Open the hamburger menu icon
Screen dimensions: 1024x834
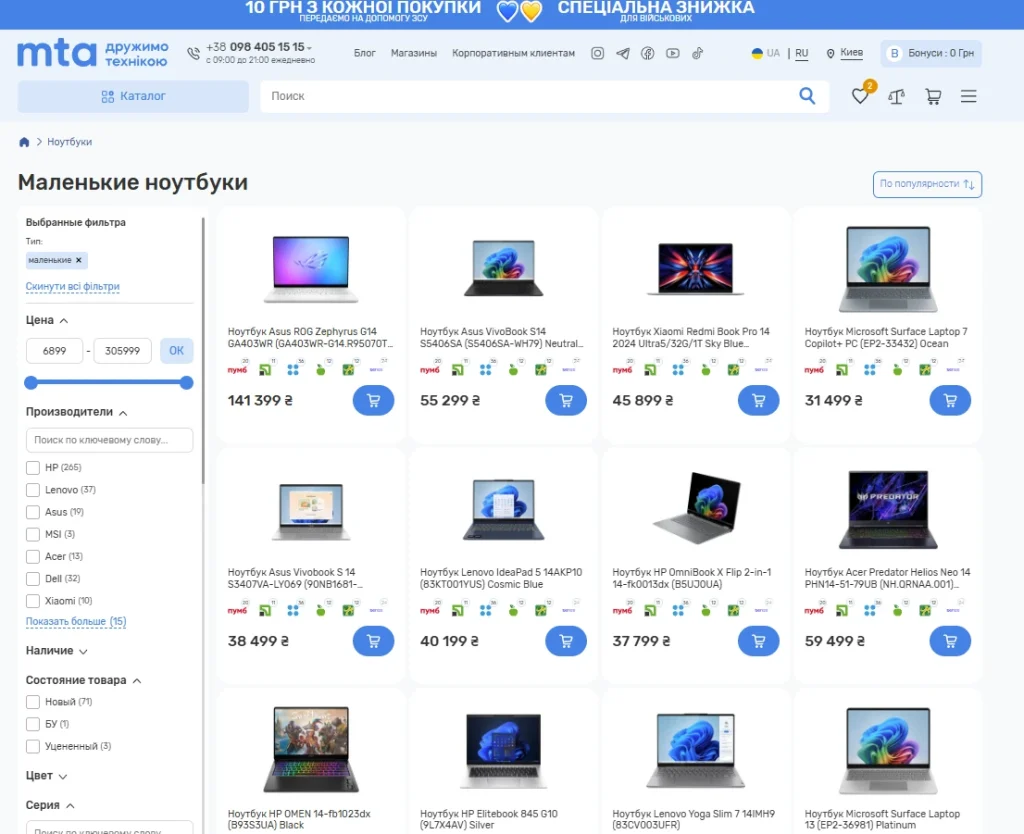(x=968, y=97)
